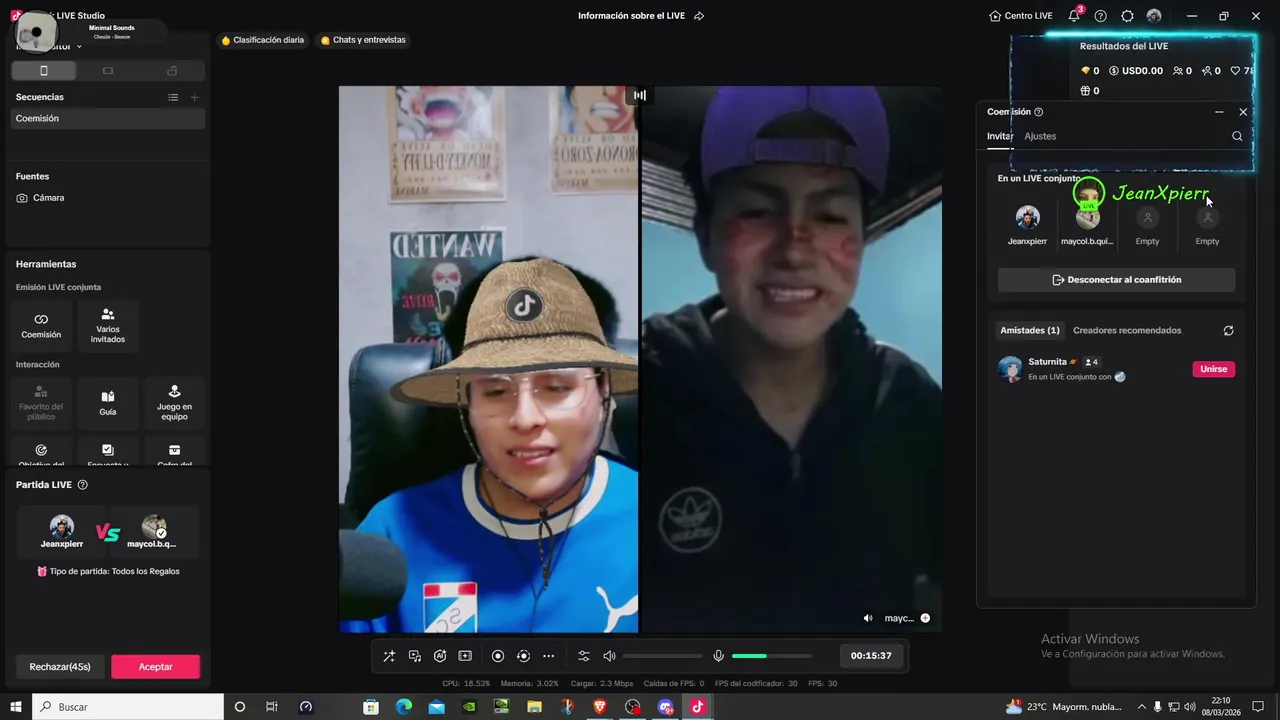Viewport: 1280px width, 720px height.
Task: Open Saturnita's profile avatar
Action: pos(1010,369)
